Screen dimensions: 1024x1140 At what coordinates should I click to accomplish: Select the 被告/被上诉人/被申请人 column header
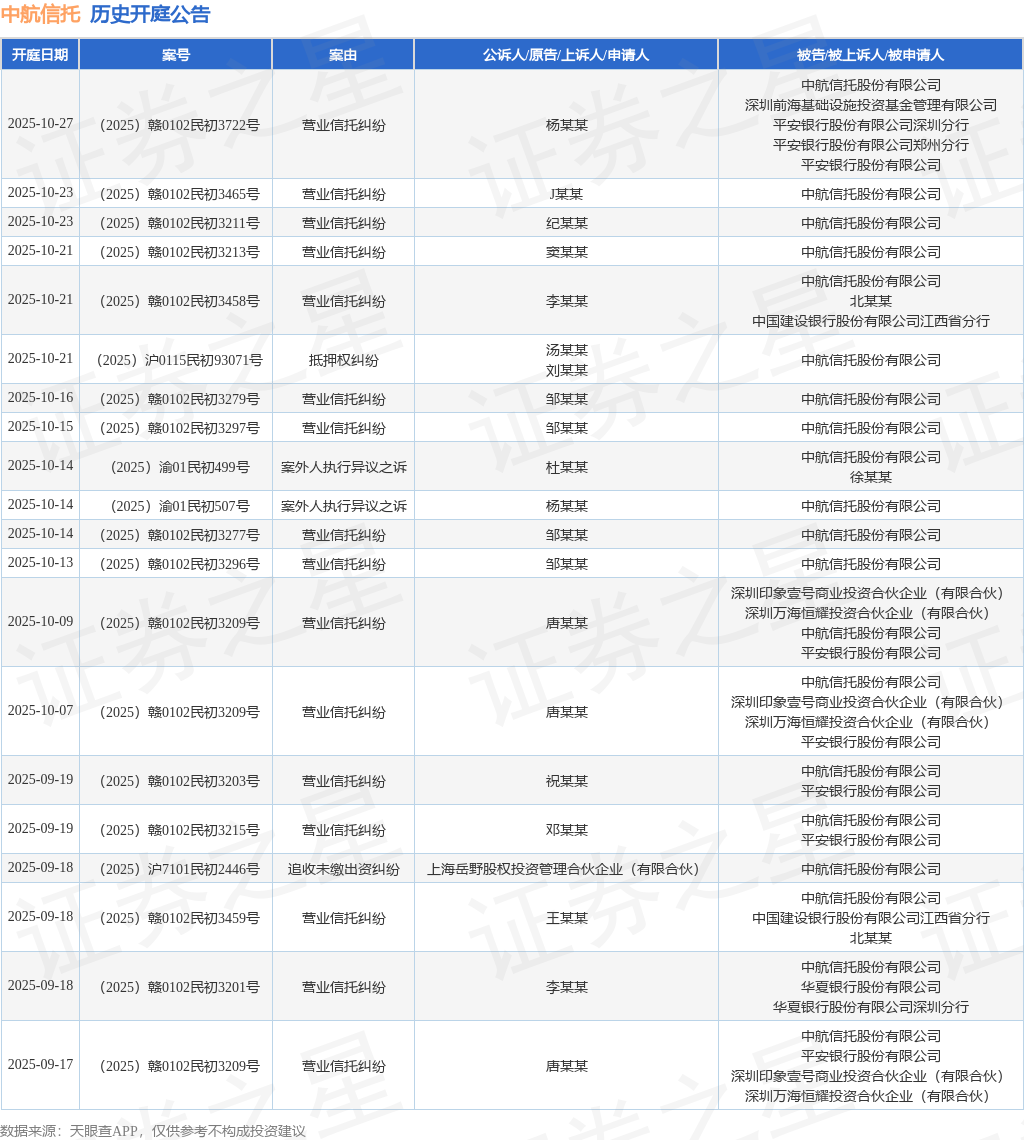[x=871, y=55]
